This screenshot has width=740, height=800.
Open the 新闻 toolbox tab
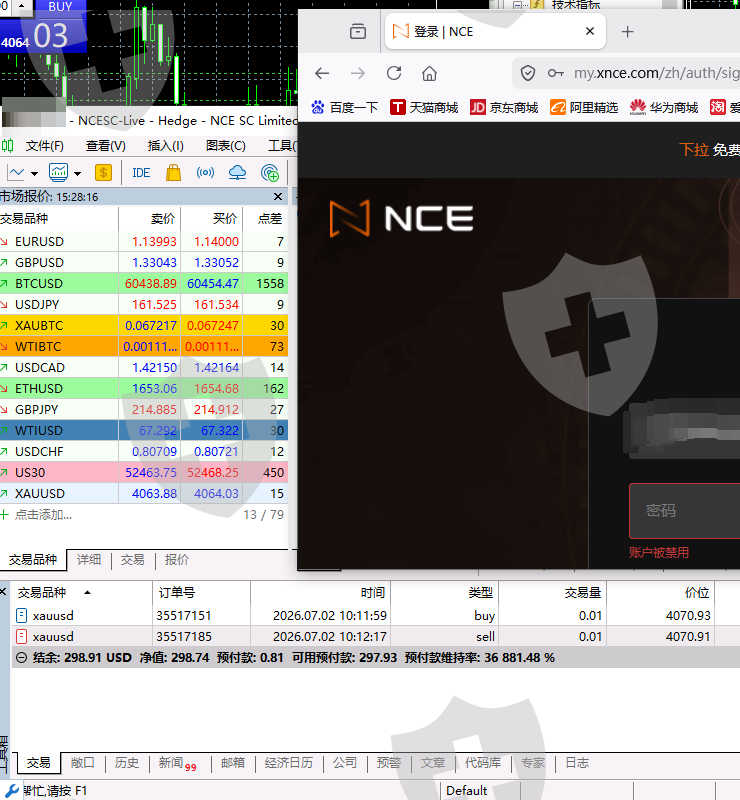177,763
